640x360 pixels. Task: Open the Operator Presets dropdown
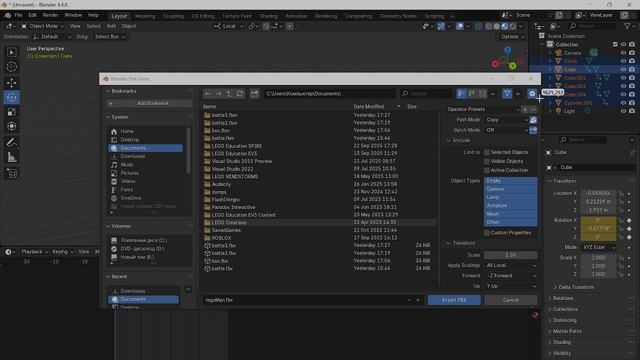click(x=482, y=109)
